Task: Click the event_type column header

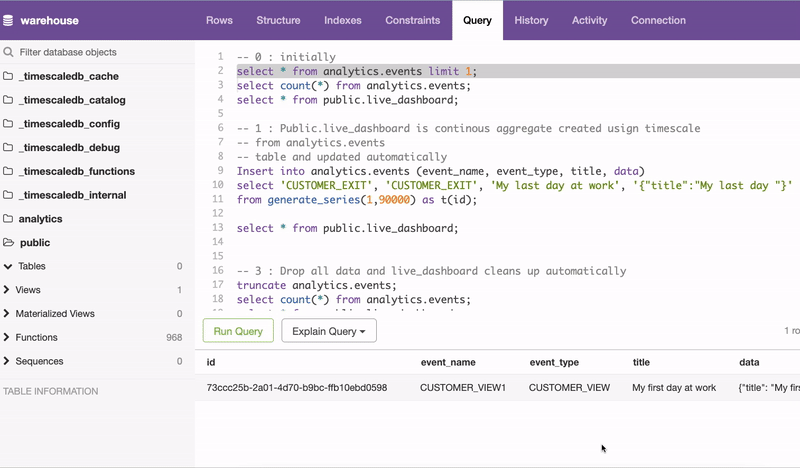Action: (554, 362)
